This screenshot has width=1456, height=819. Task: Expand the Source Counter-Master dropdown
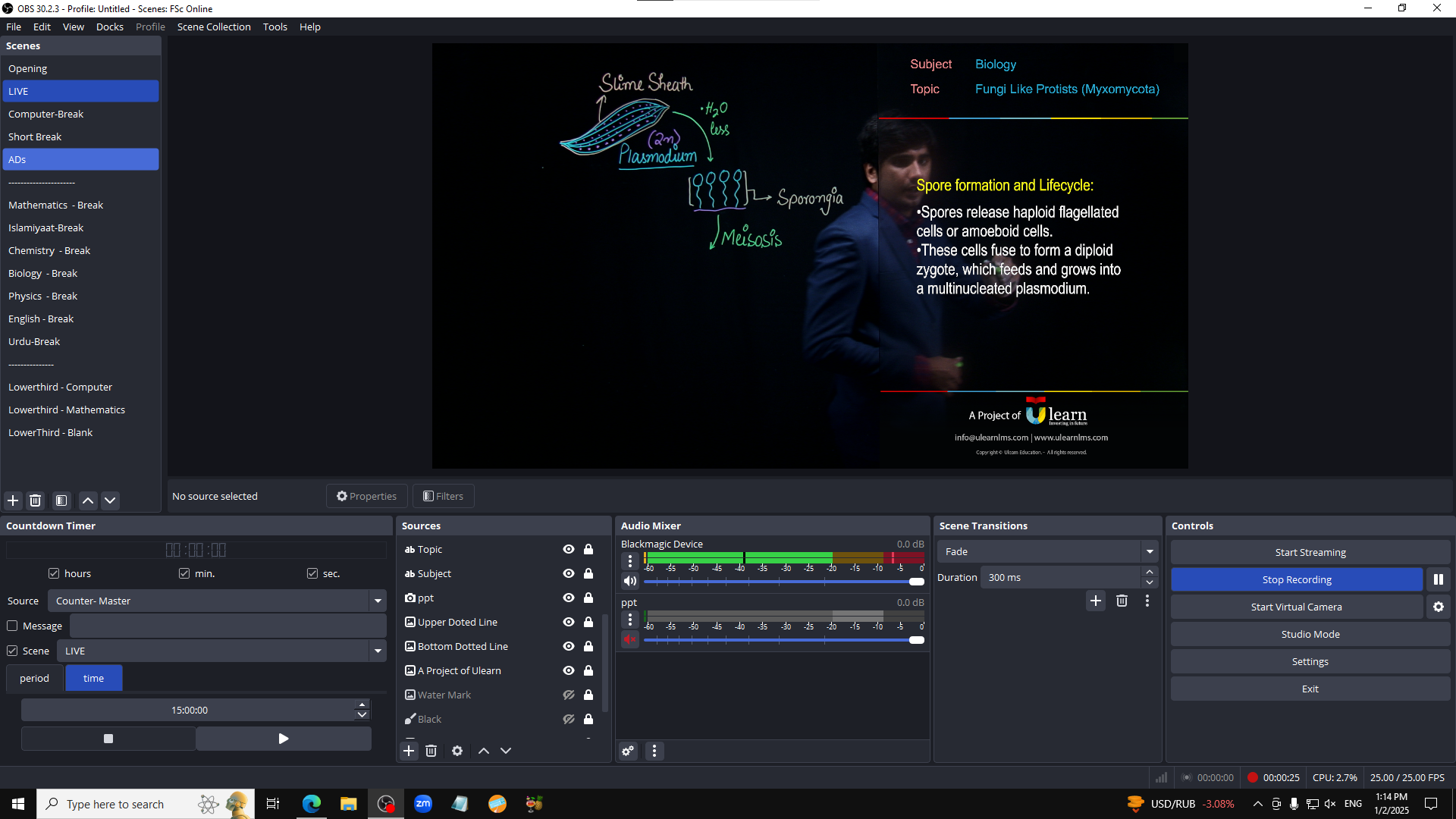click(x=378, y=601)
